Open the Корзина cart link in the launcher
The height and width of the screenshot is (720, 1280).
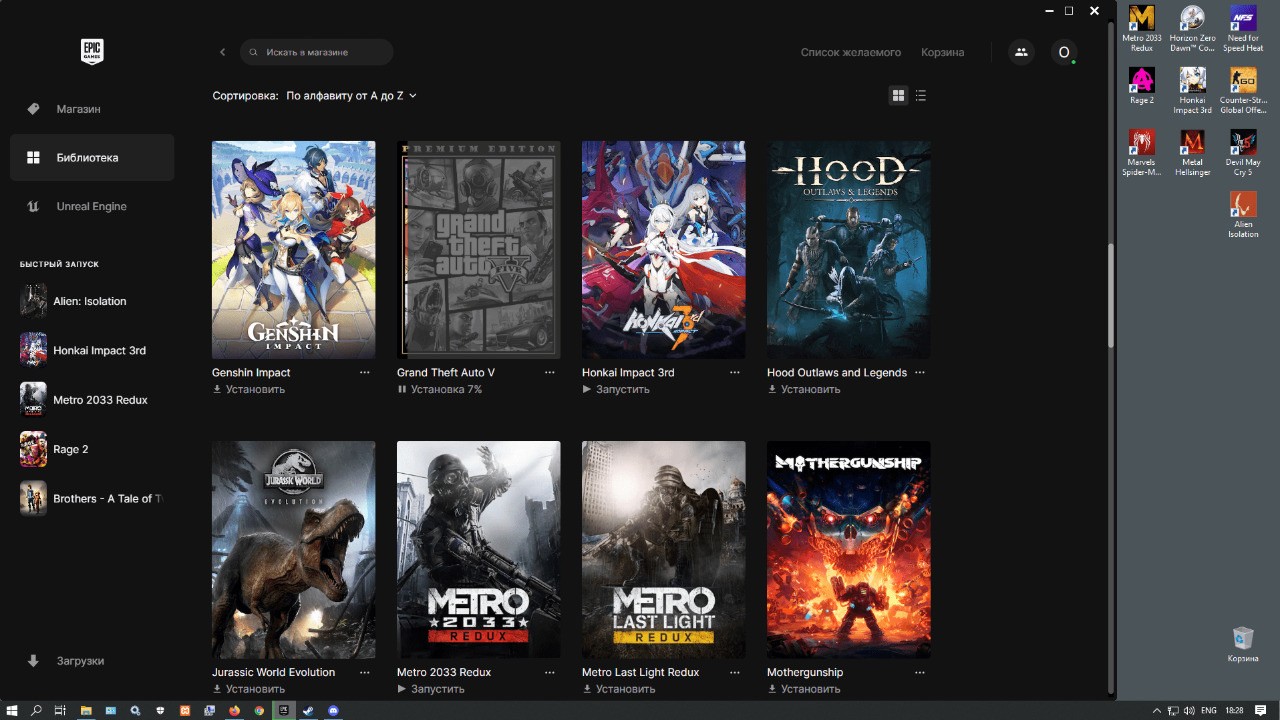(x=943, y=52)
